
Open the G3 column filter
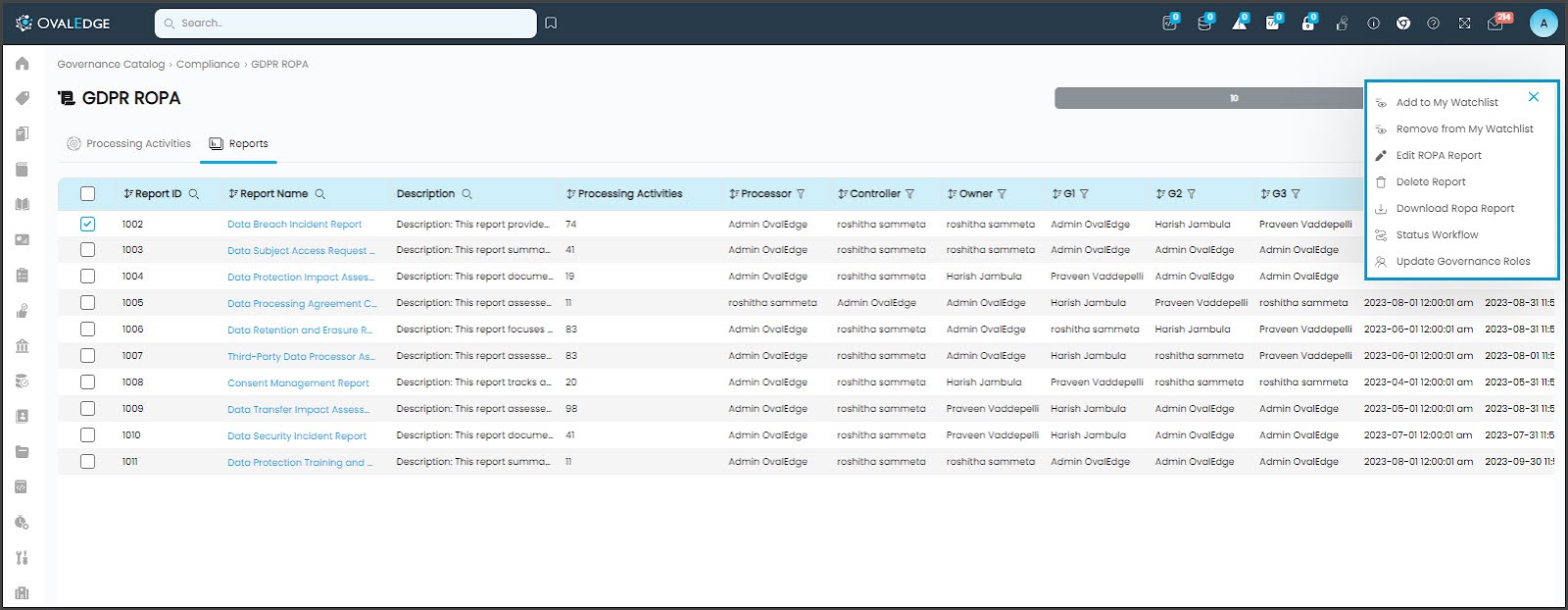(1296, 194)
